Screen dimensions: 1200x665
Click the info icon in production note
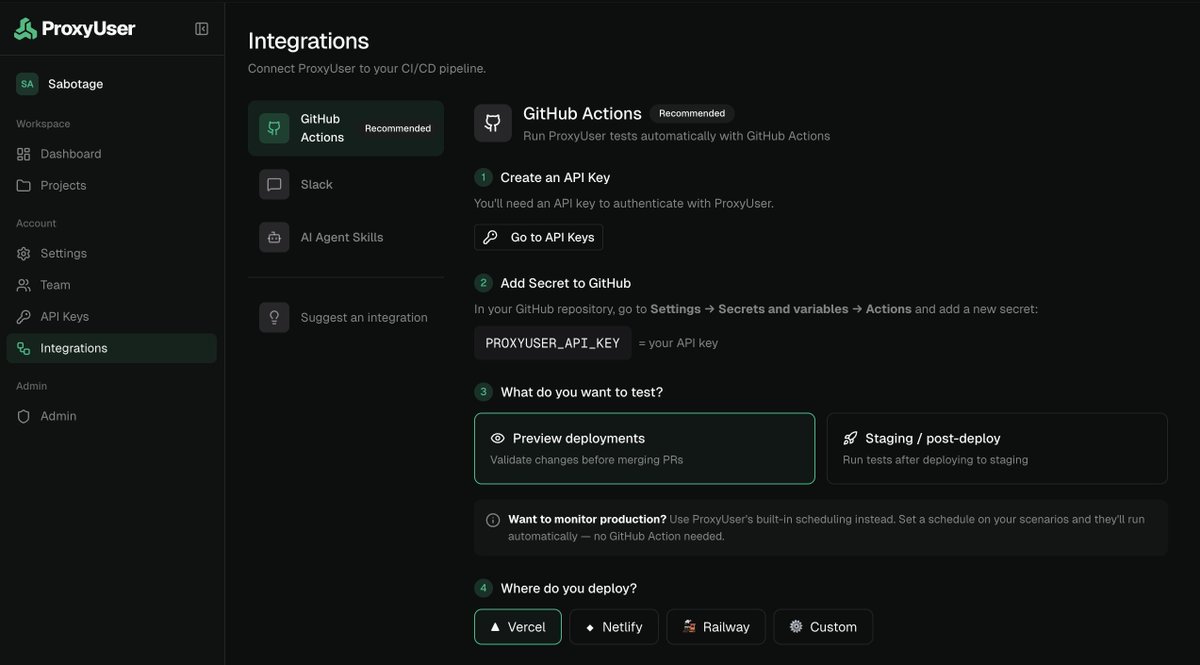point(493,520)
